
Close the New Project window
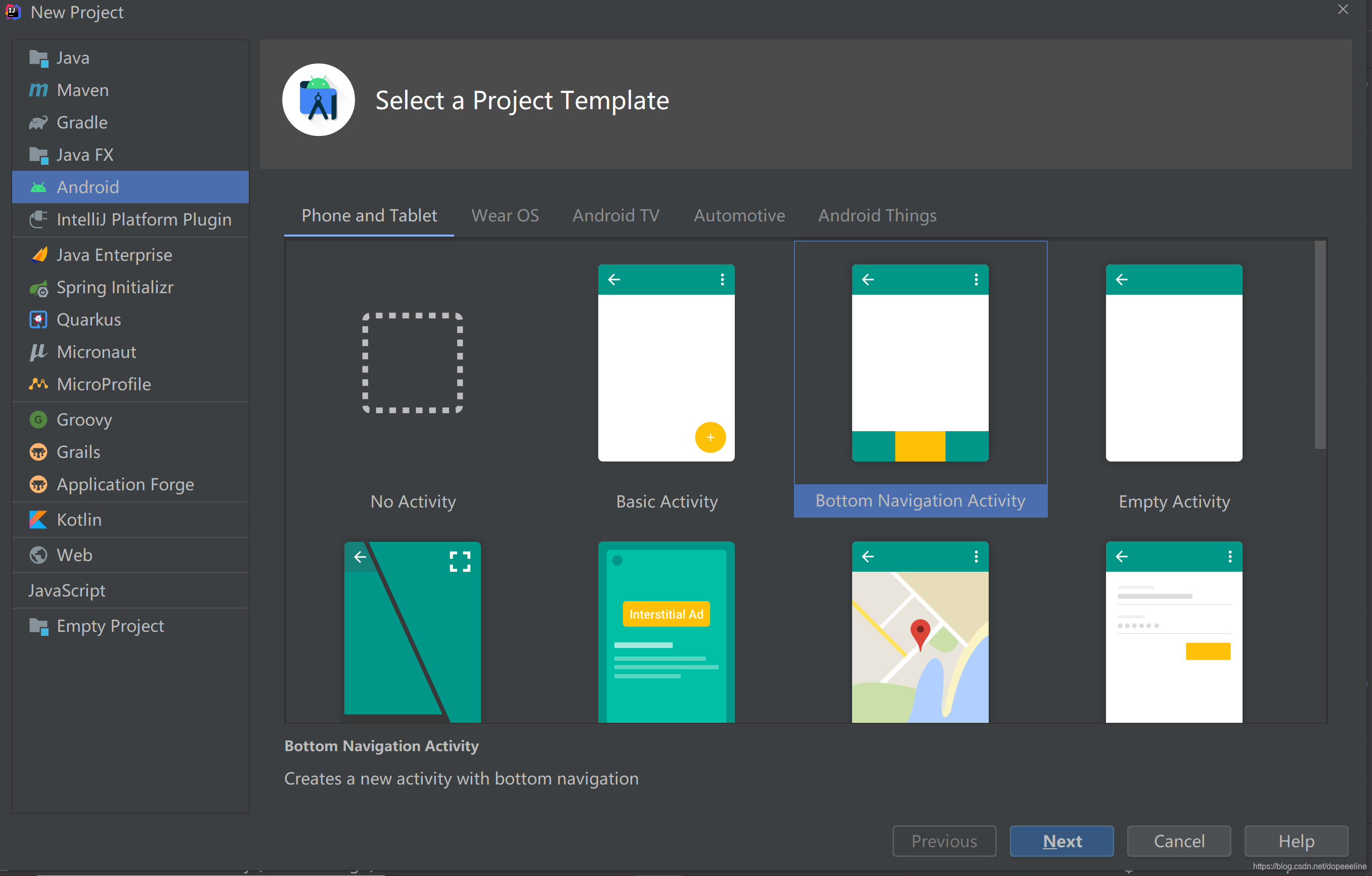click(1343, 10)
